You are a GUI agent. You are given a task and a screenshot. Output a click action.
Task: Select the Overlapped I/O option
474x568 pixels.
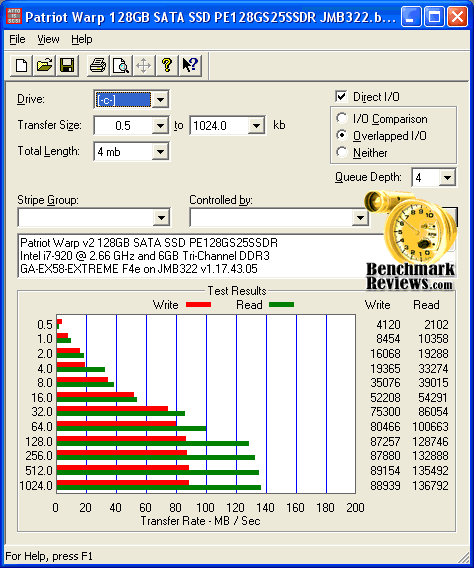pyautogui.click(x=341, y=135)
